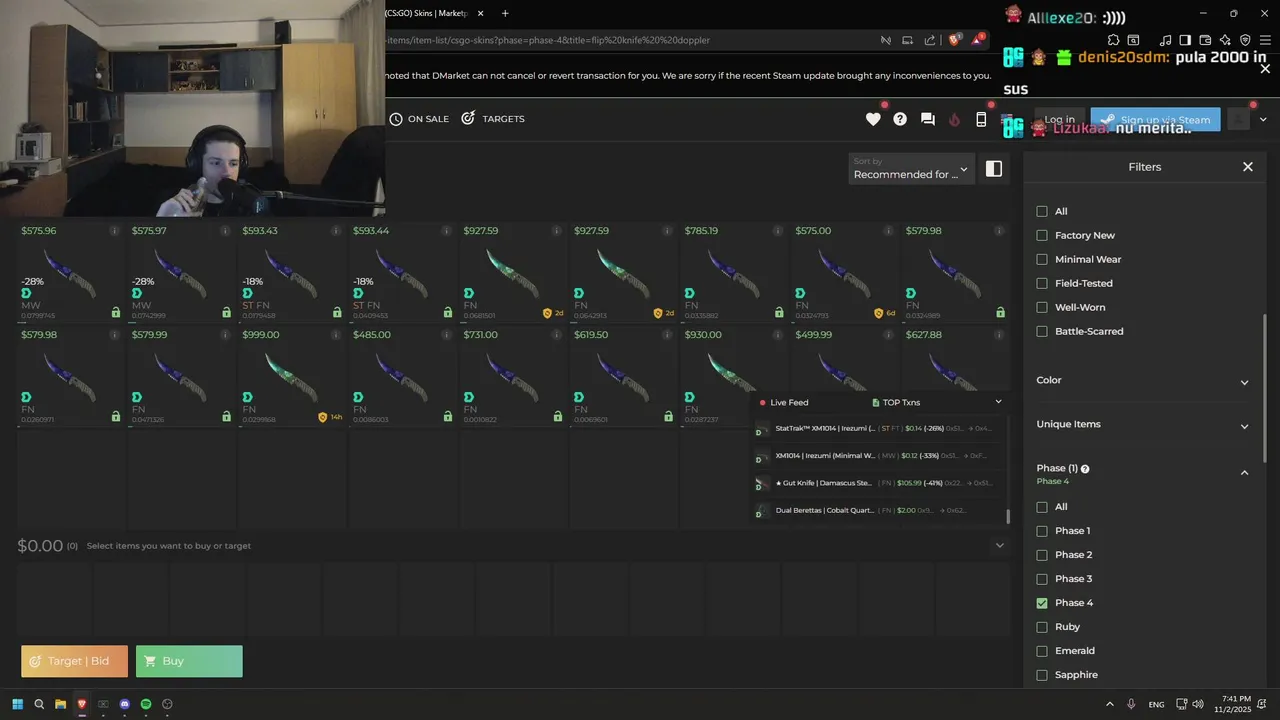Tick the Phase 3 checkbox
This screenshot has width=1280, height=720.
(1042, 579)
